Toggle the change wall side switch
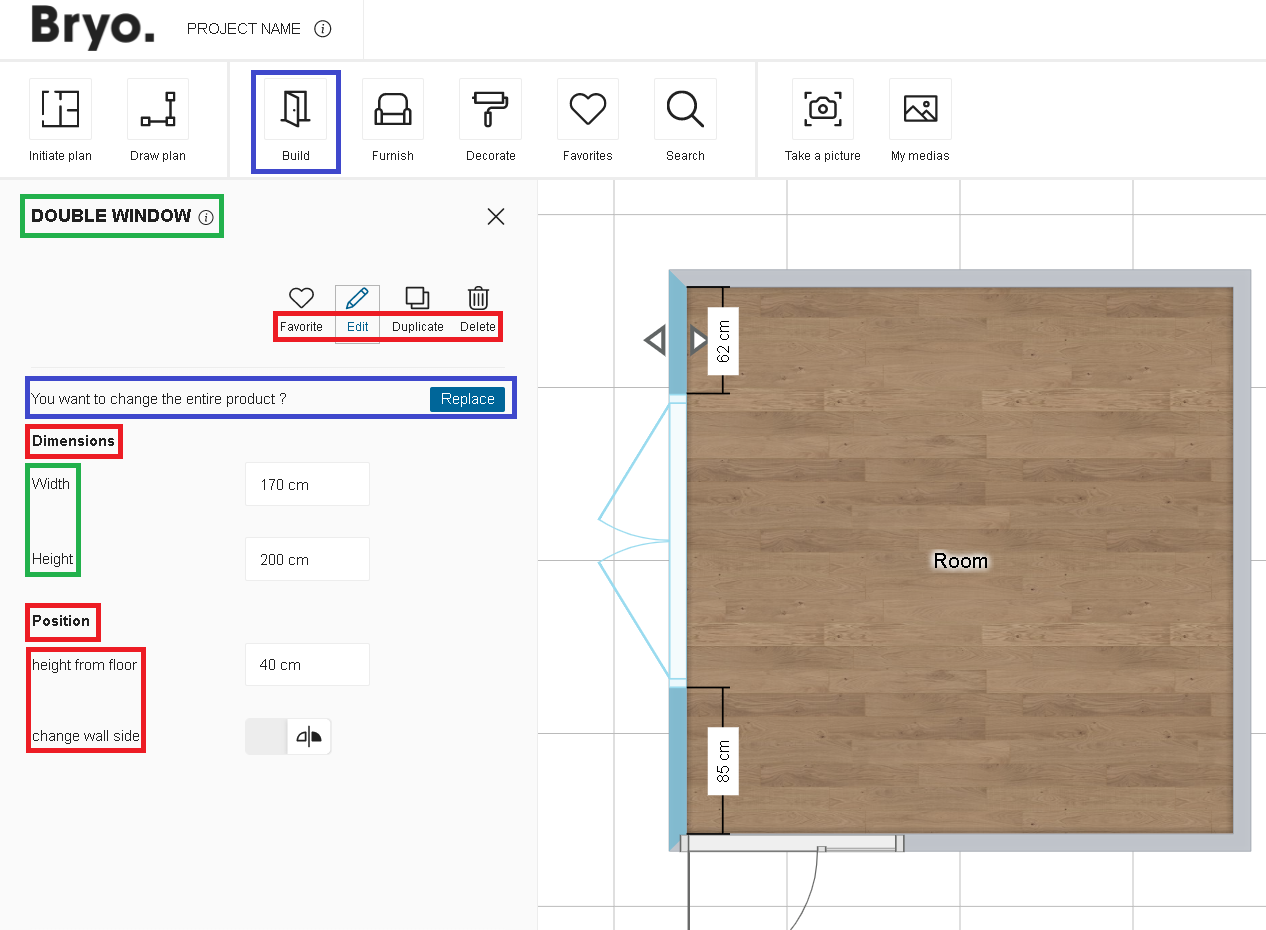The width and height of the screenshot is (1266, 930). click(288, 737)
